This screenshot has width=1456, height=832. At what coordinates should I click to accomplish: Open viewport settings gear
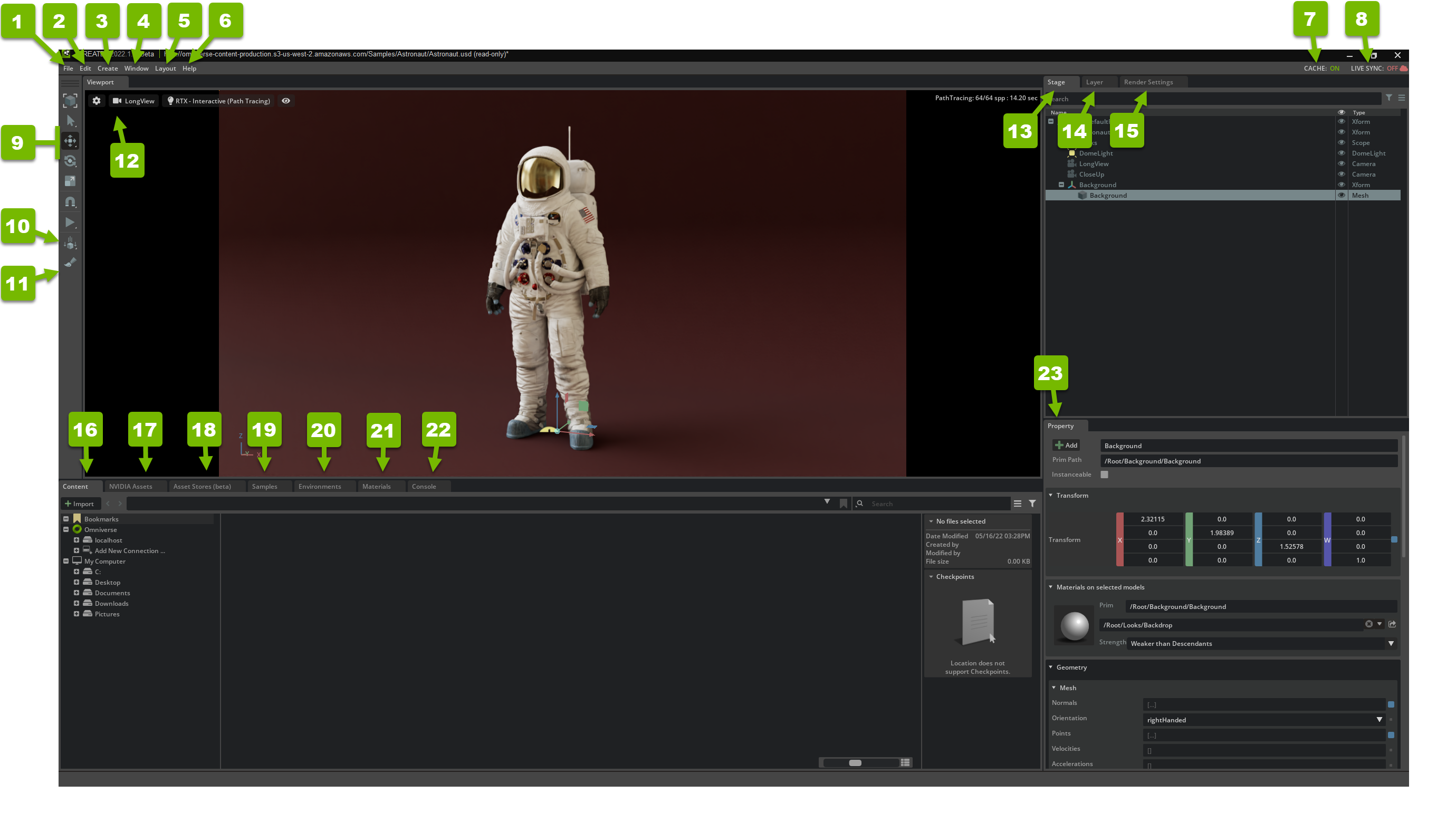(97, 101)
